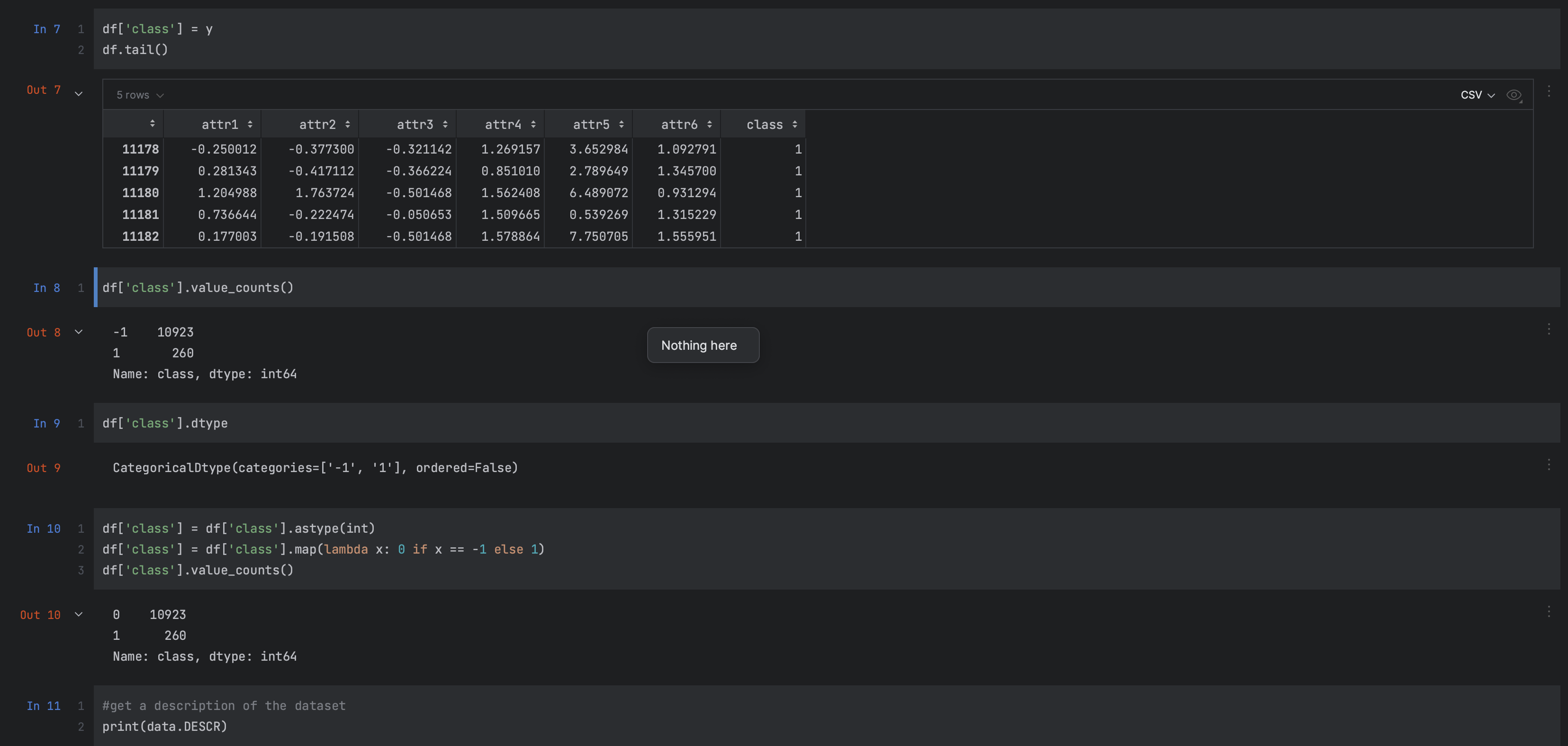The height and width of the screenshot is (746, 1568).
Task: Sort table by attr1 column sort icon
Action: click(250, 124)
